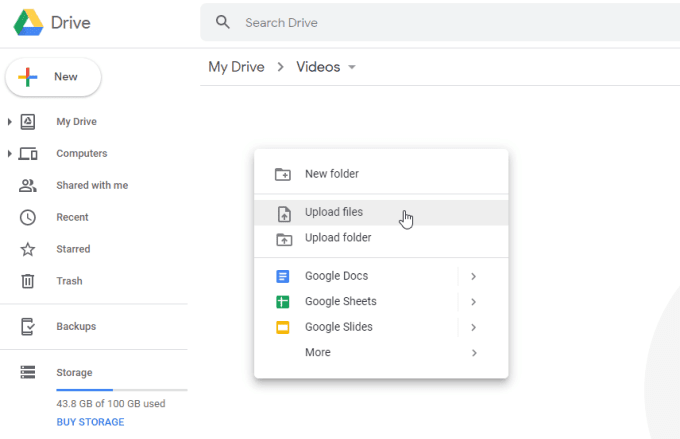Click the Google Sheets green icon
The width and height of the screenshot is (680, 439).
pos(283,301)
